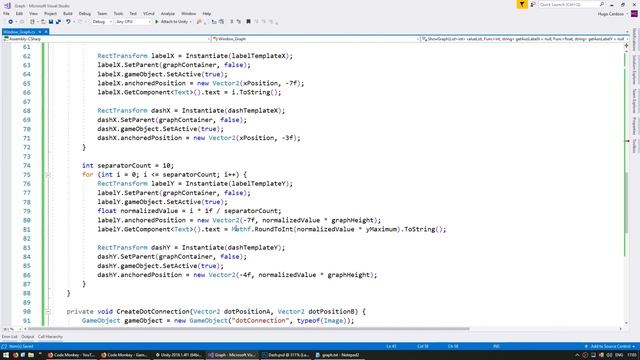
Task: Open File Explorer from the taskbar
Action: (x=31, y=355)
